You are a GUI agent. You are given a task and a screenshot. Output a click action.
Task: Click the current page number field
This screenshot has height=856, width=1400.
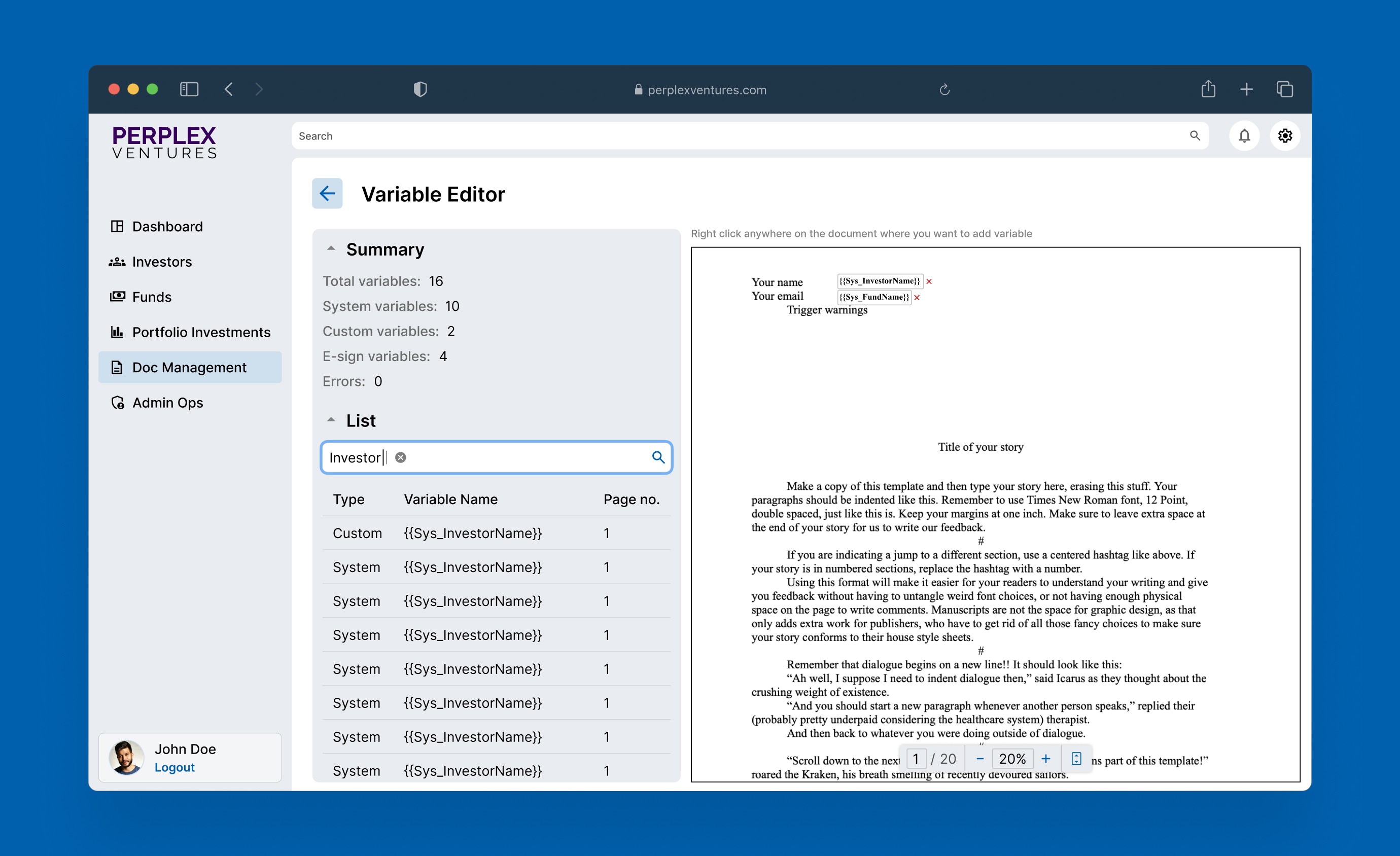click(x=916, y=759)
